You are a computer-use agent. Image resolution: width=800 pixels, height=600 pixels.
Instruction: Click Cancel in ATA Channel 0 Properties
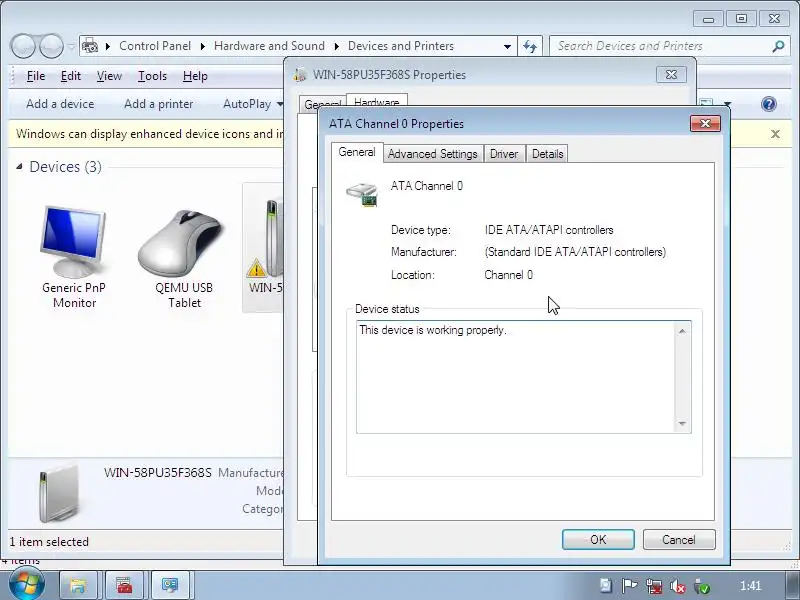click(679, 539)
